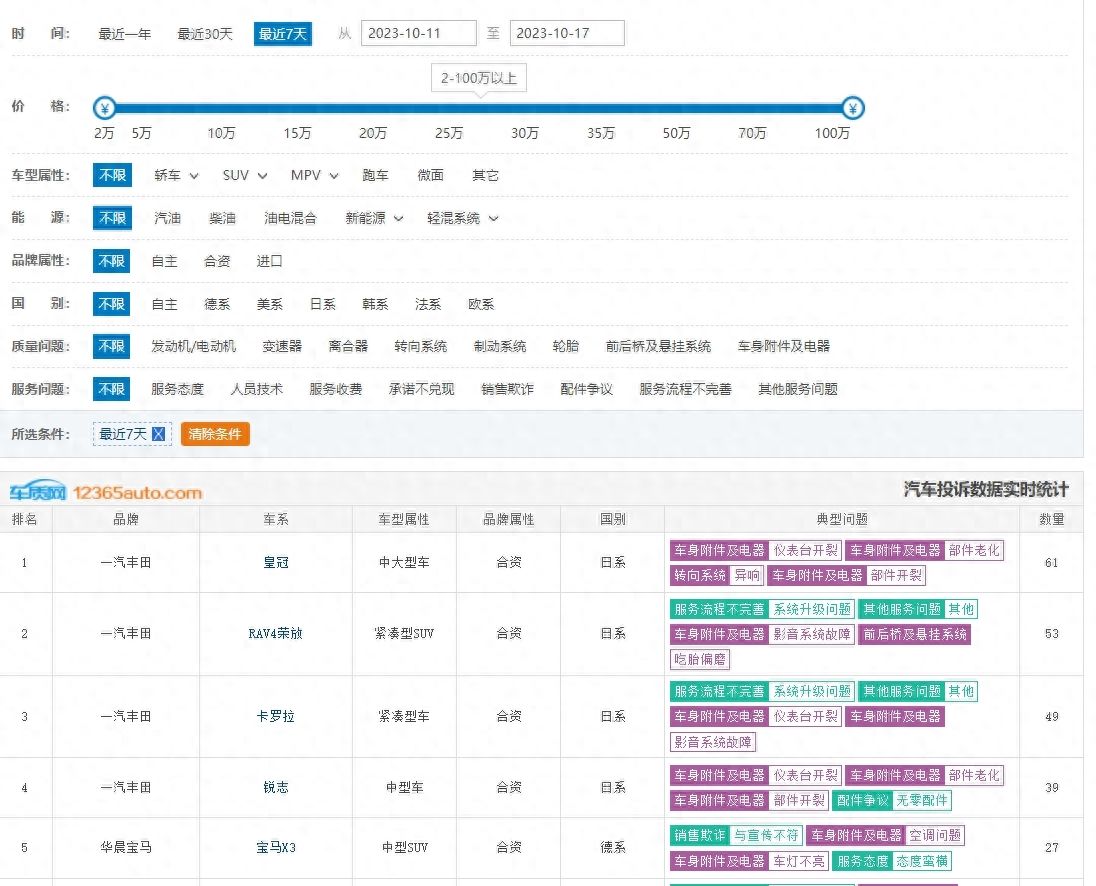Select 前后桥及悬挂系统 in the 质量问题 row

[x=658, y=346]
